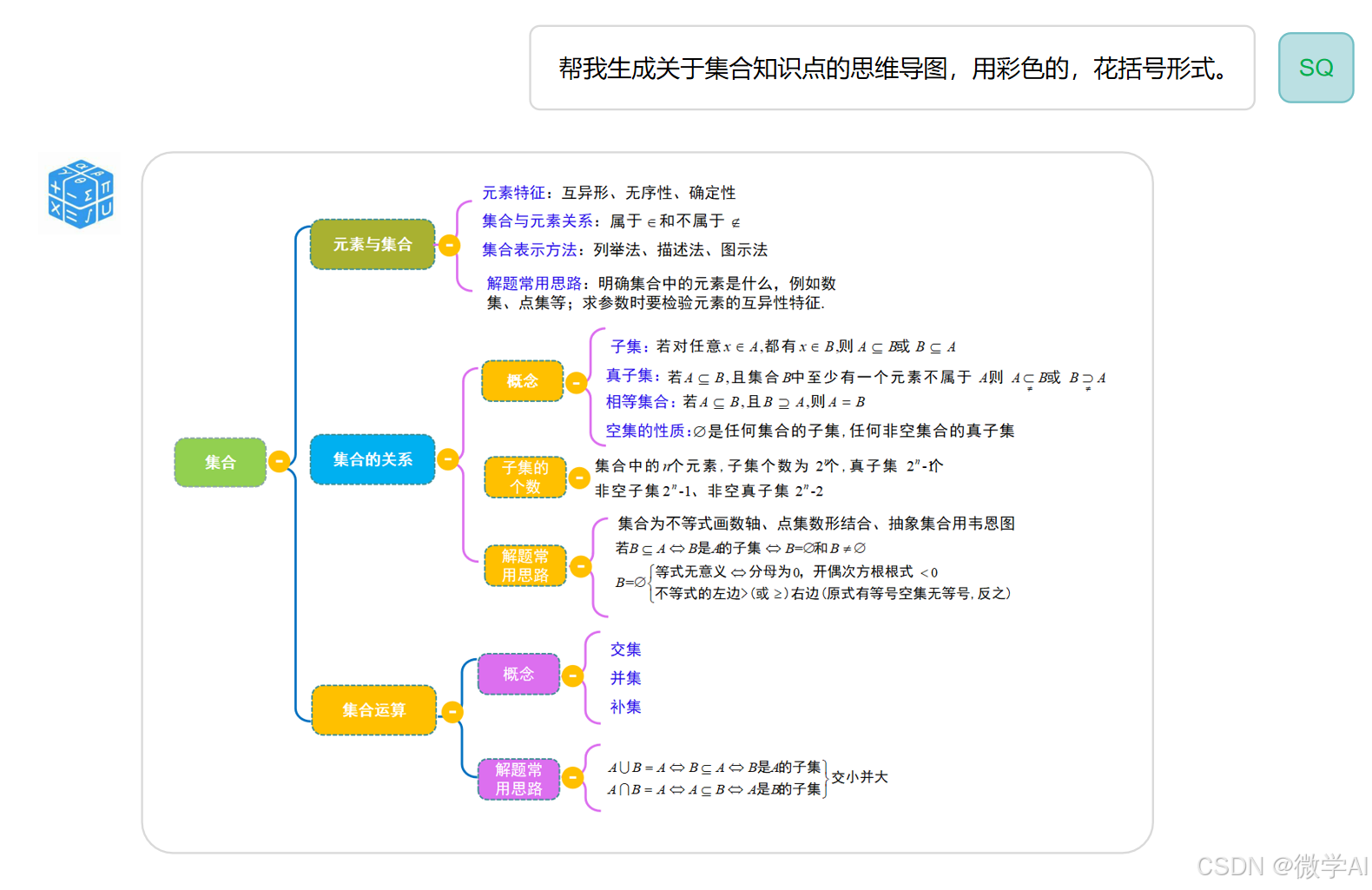Click the 交集 item
This screenshot has width=1372, height=890.
pyautogui.click(x=625, y=649)
